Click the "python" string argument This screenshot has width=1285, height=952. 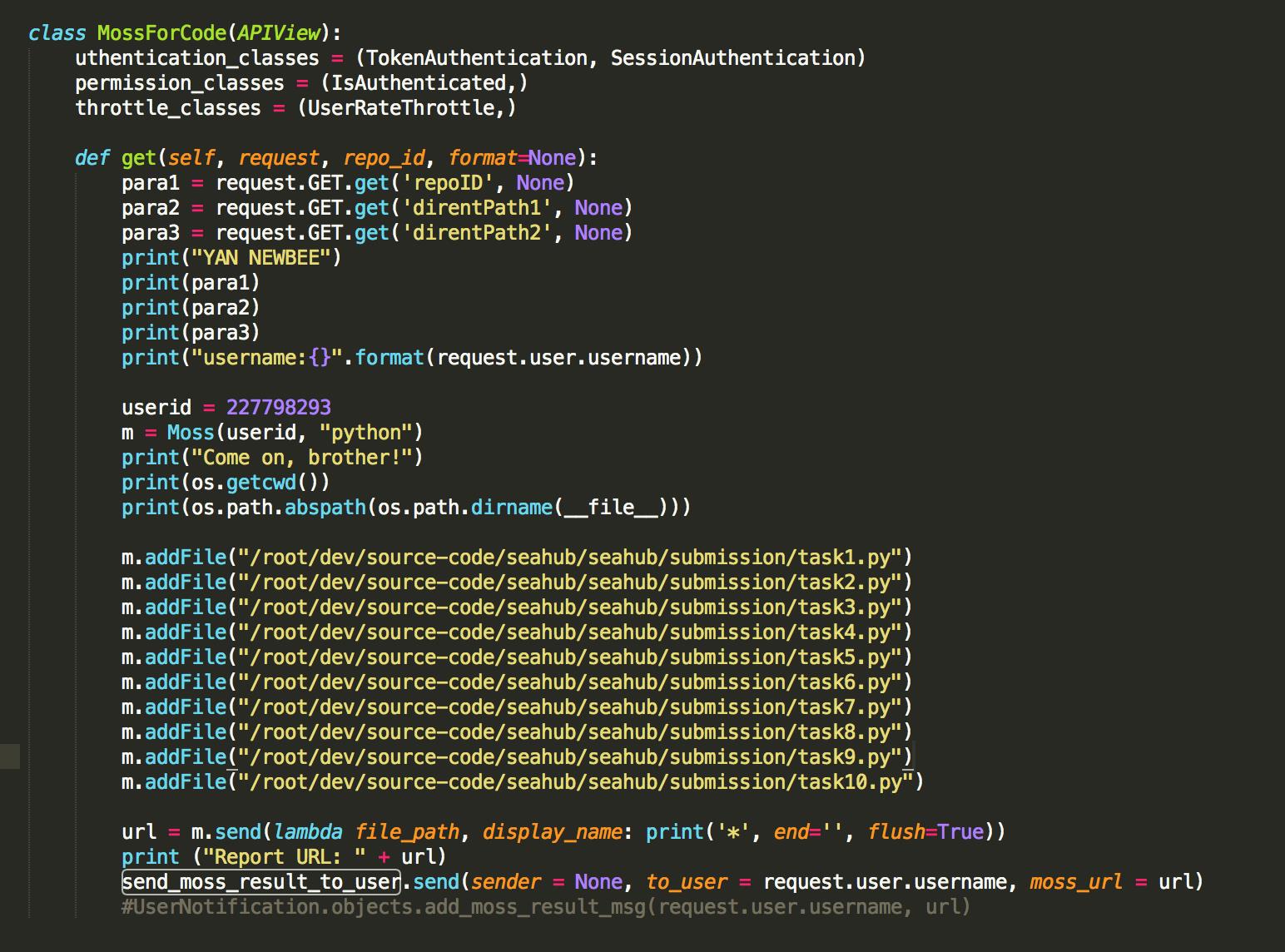(366, 433)
